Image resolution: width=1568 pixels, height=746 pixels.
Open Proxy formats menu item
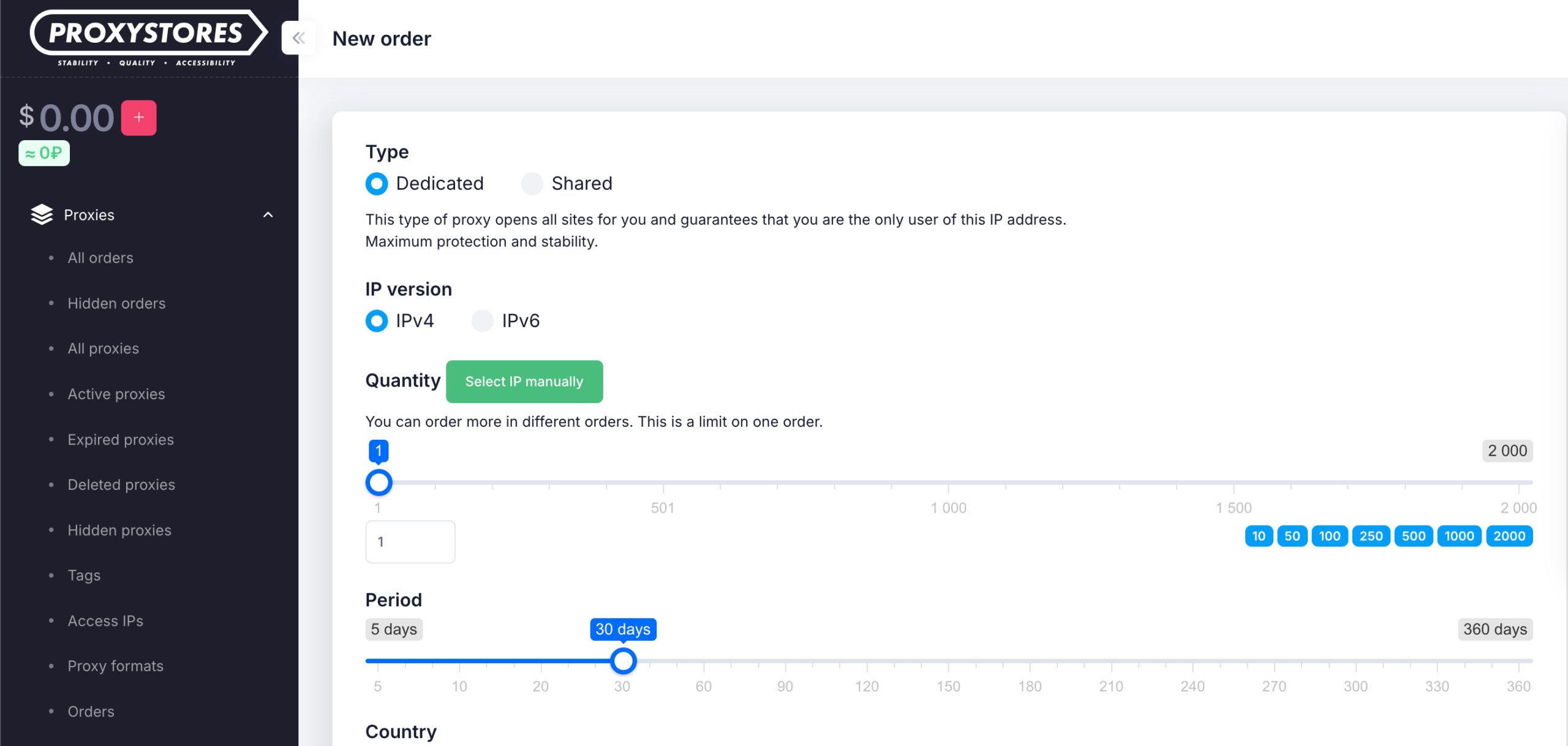coord(116,666)
